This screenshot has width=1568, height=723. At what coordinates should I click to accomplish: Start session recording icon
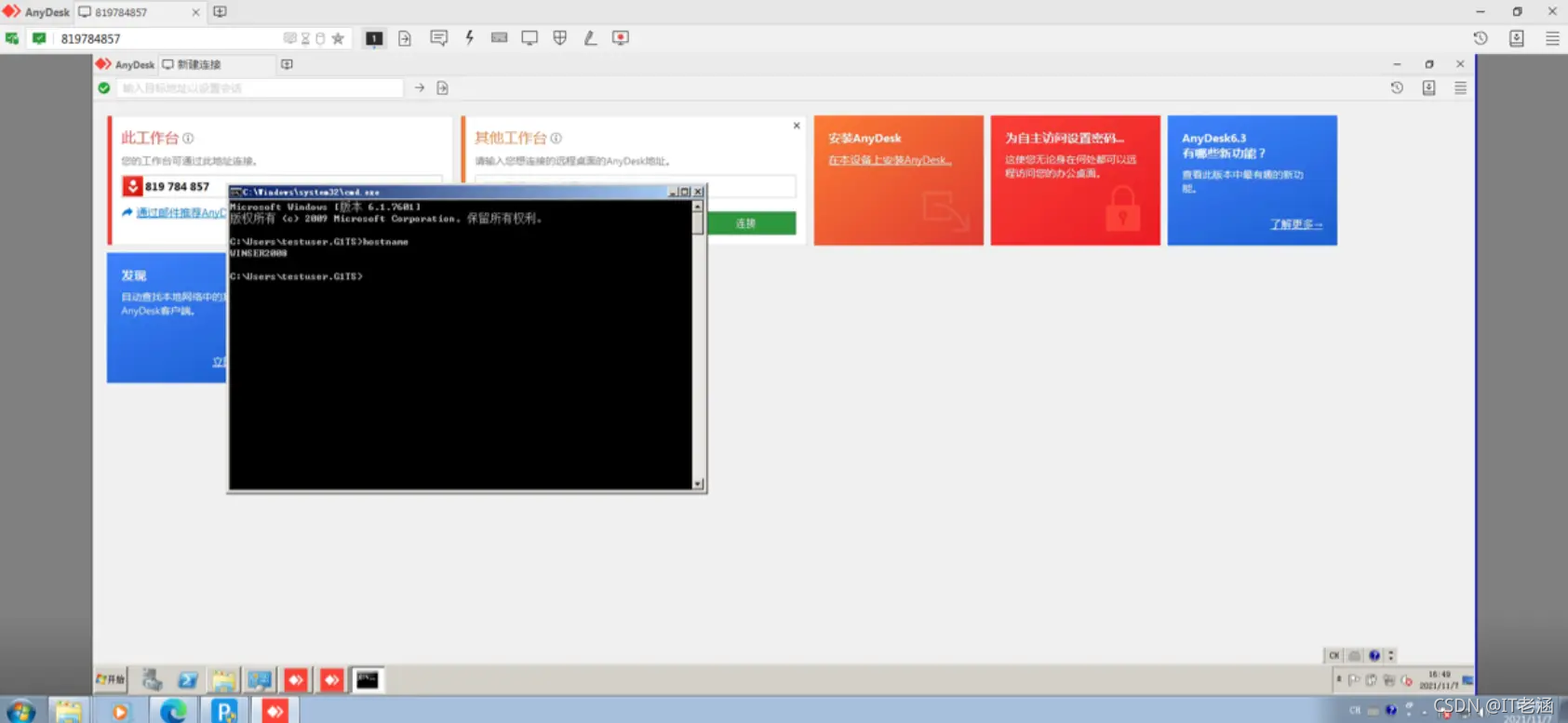[x=621, y=38]
